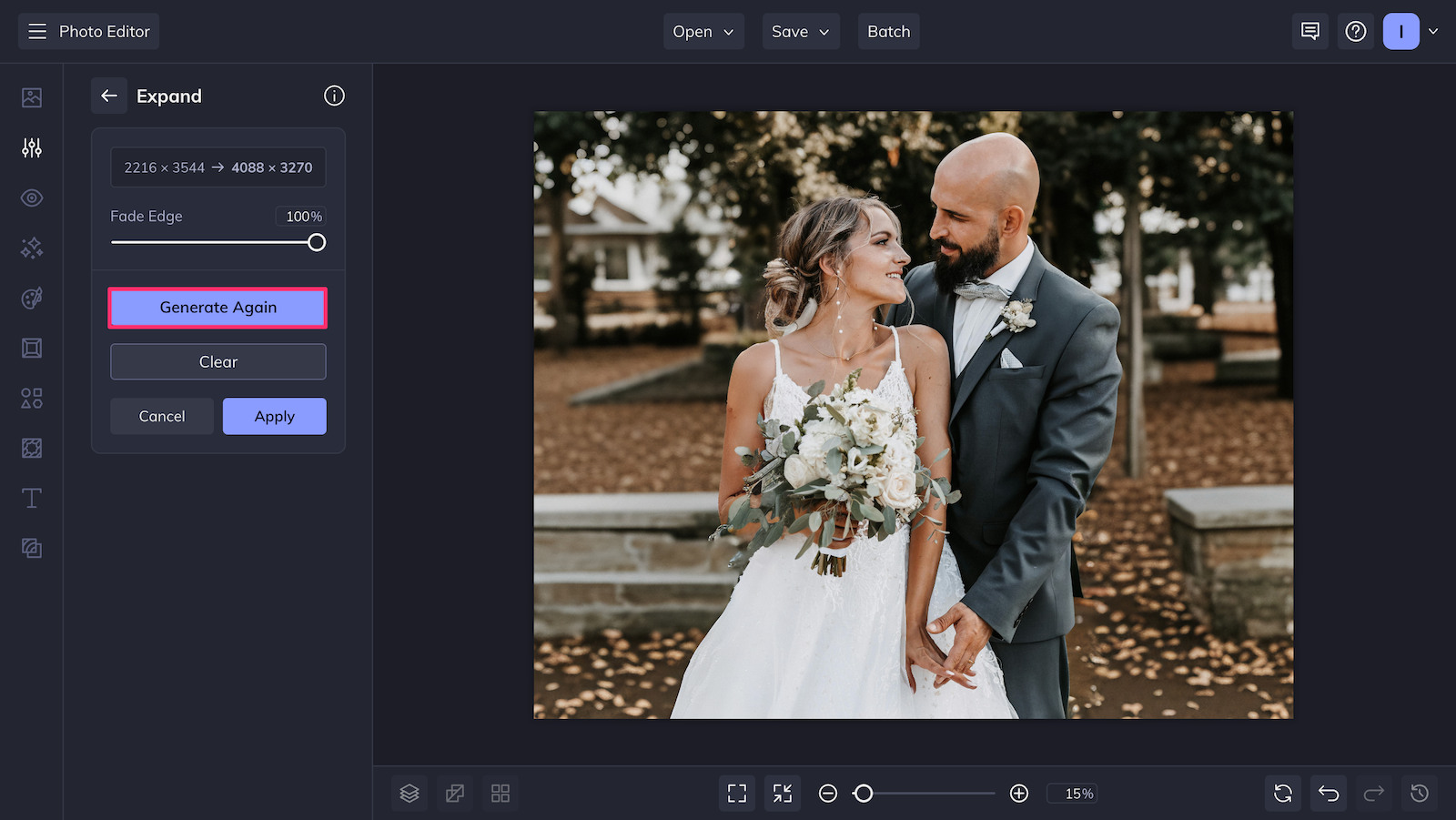Viewport: 1456px width, 820px height.
Task: Open the hamburger menu beside Photo Editor
Action: point(36,30)
